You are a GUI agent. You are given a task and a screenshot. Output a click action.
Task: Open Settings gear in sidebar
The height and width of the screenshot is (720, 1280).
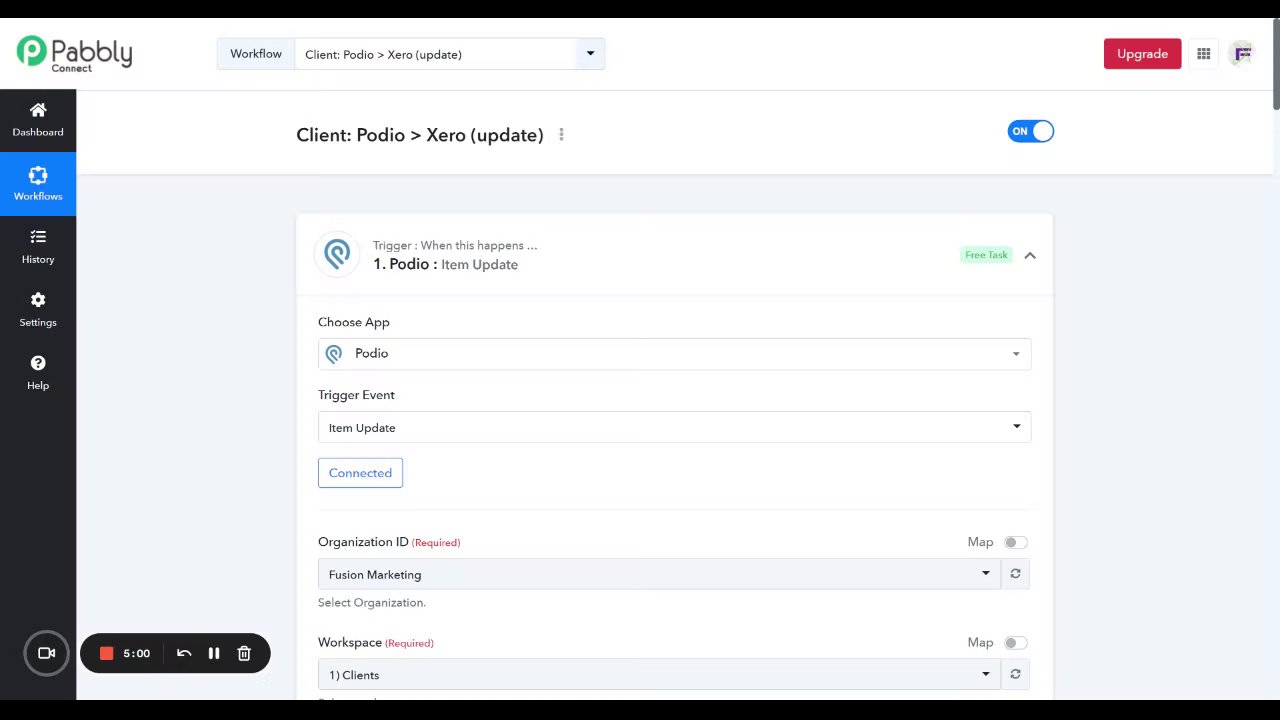pos(38,300)
